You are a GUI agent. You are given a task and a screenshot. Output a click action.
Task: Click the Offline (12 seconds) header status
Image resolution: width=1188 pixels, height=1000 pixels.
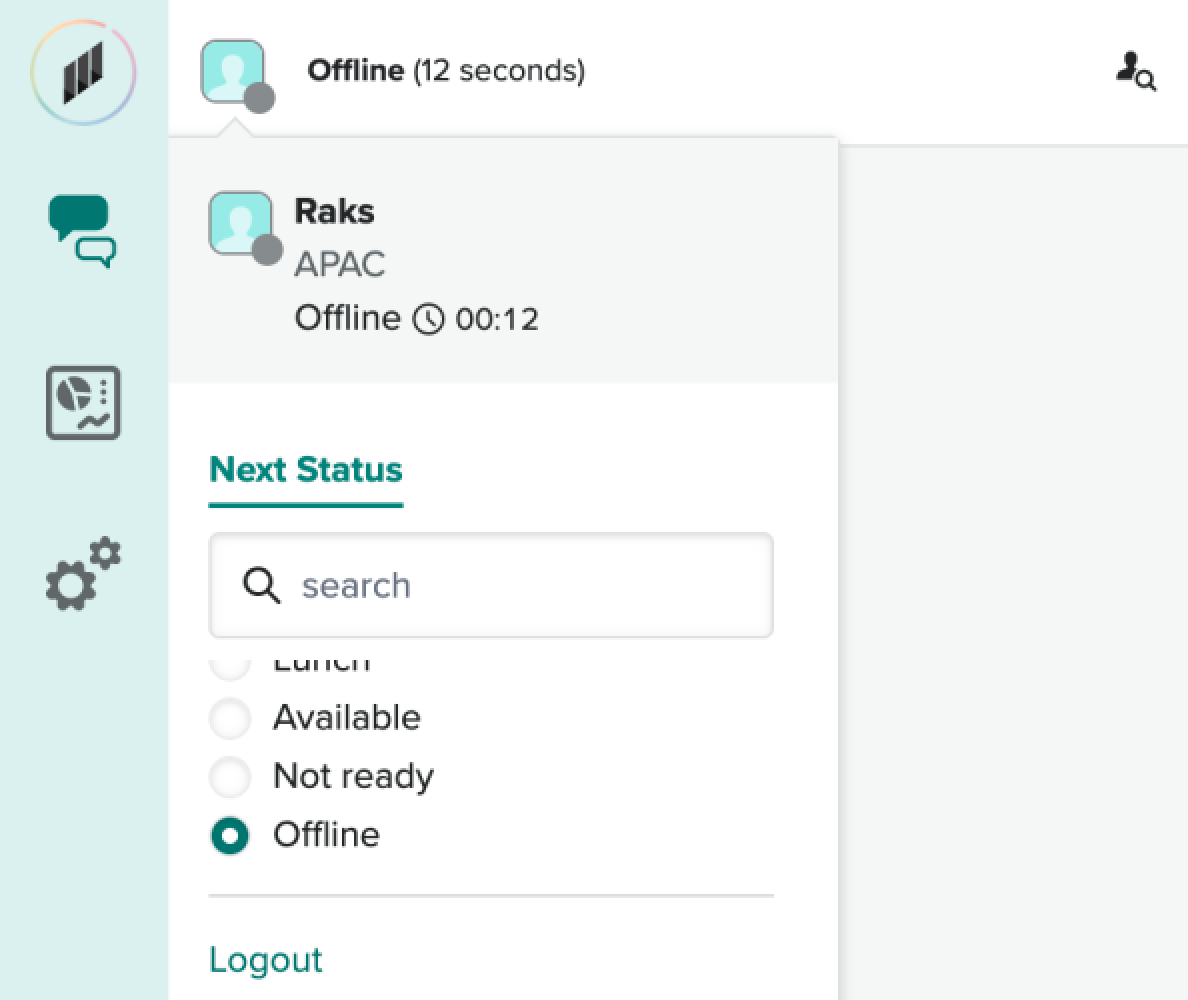[x=446, y=71]
